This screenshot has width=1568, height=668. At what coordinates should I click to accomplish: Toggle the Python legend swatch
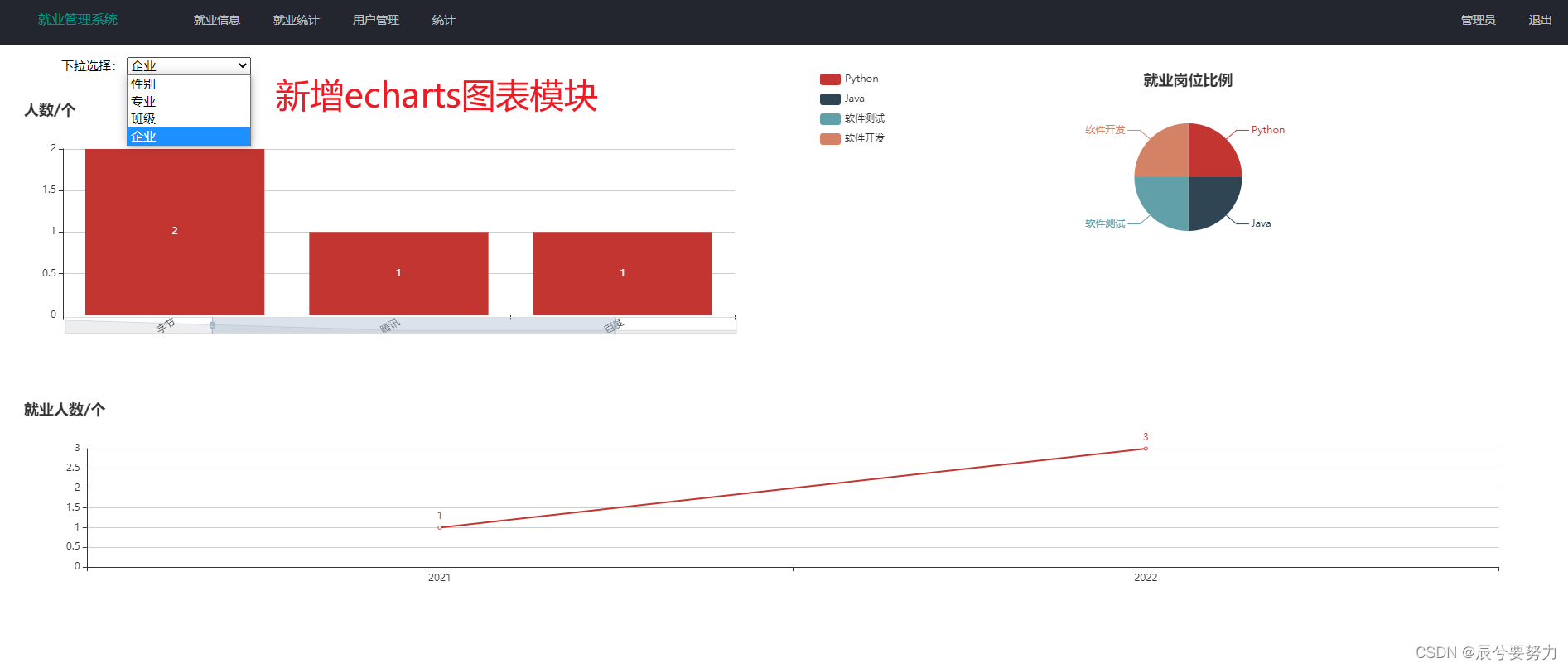(830, 79)
